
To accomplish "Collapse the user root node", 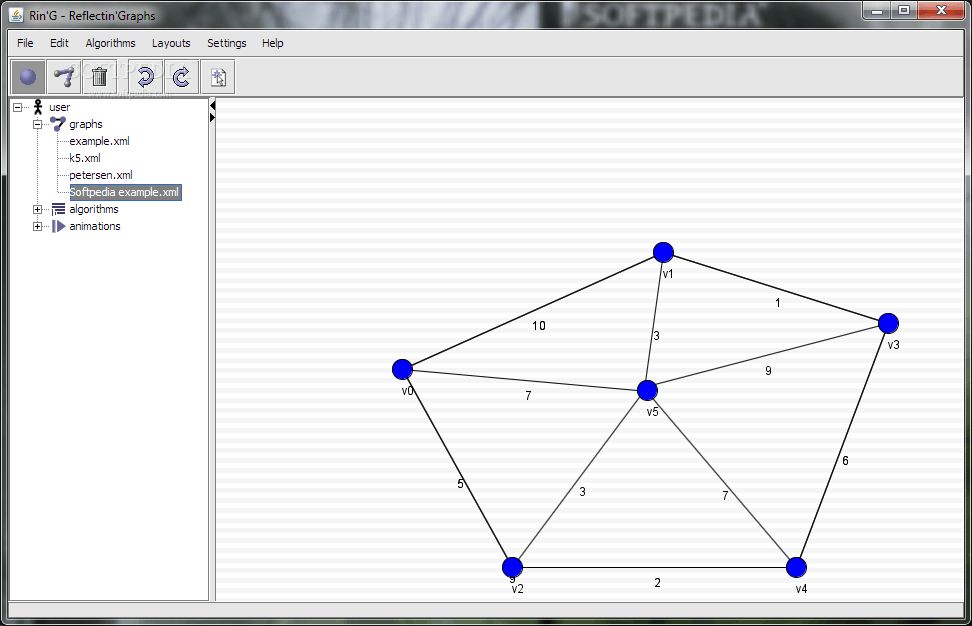I will pyautogui.click(x=18, y=107).
